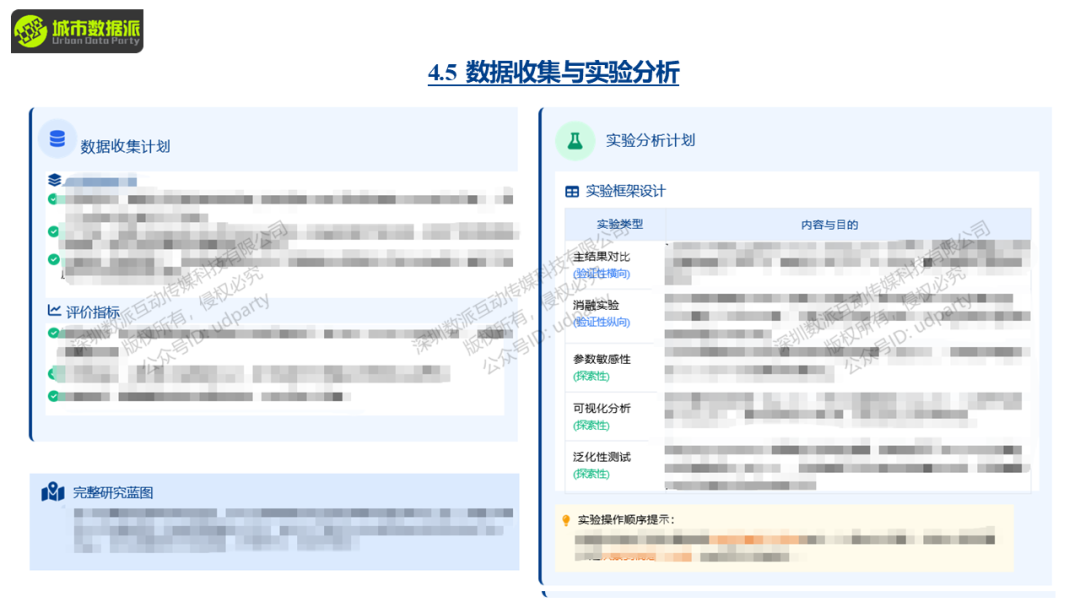The image size is (1080, 608).
Task: Click the last green checkmark in 评价指标 list
Action: tap(53, 396)
